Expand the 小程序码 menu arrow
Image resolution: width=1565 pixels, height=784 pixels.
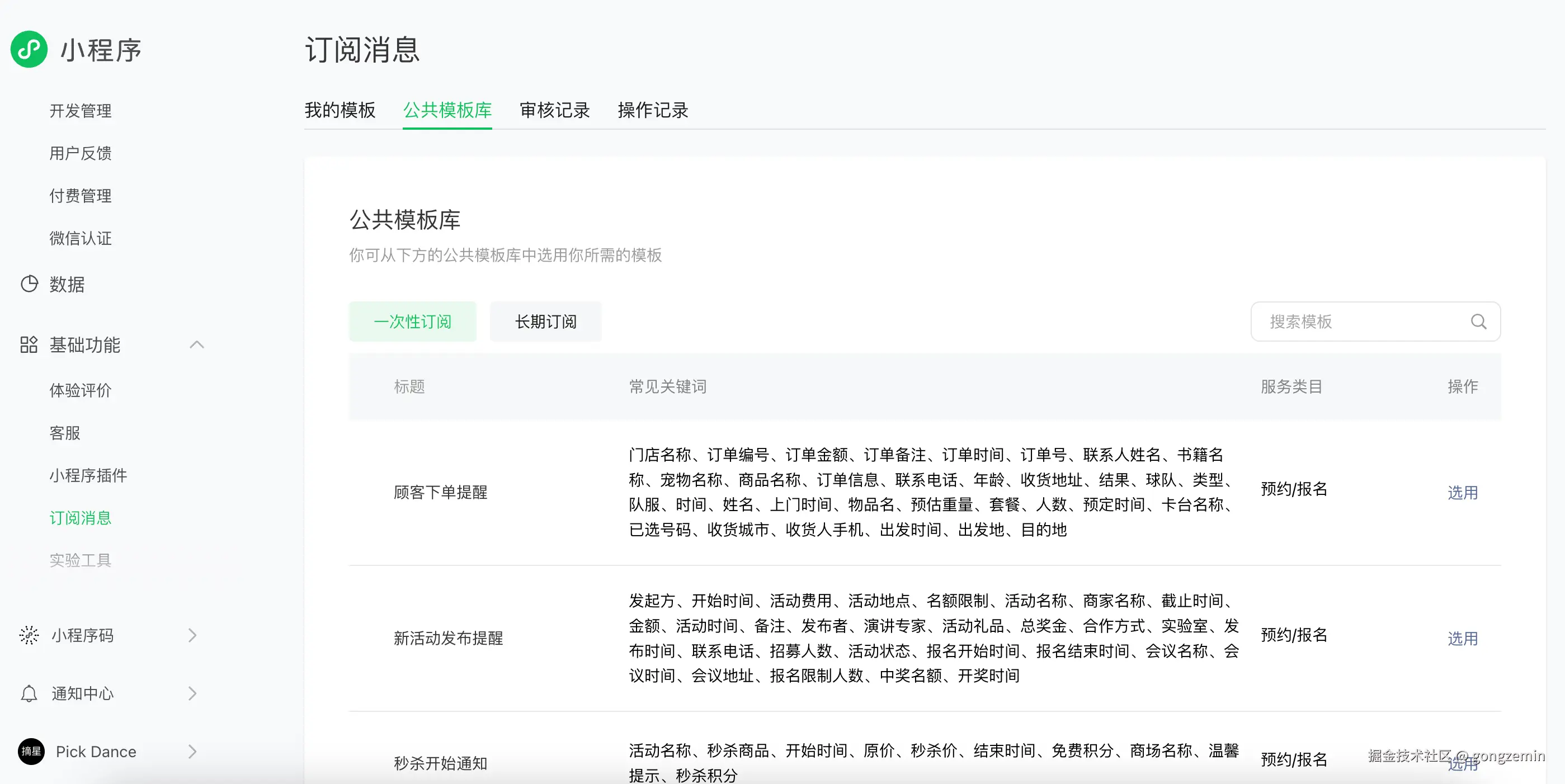coord(192,635)
